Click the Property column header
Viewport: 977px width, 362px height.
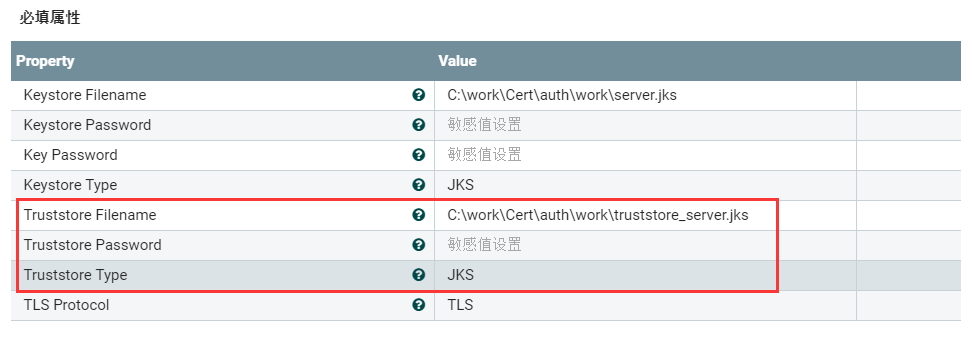(45, 61)
